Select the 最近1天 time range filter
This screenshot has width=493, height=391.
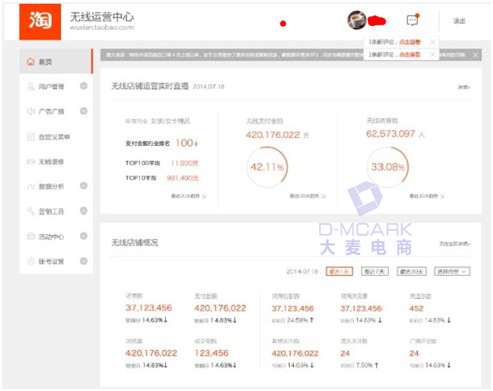point(339,271)
